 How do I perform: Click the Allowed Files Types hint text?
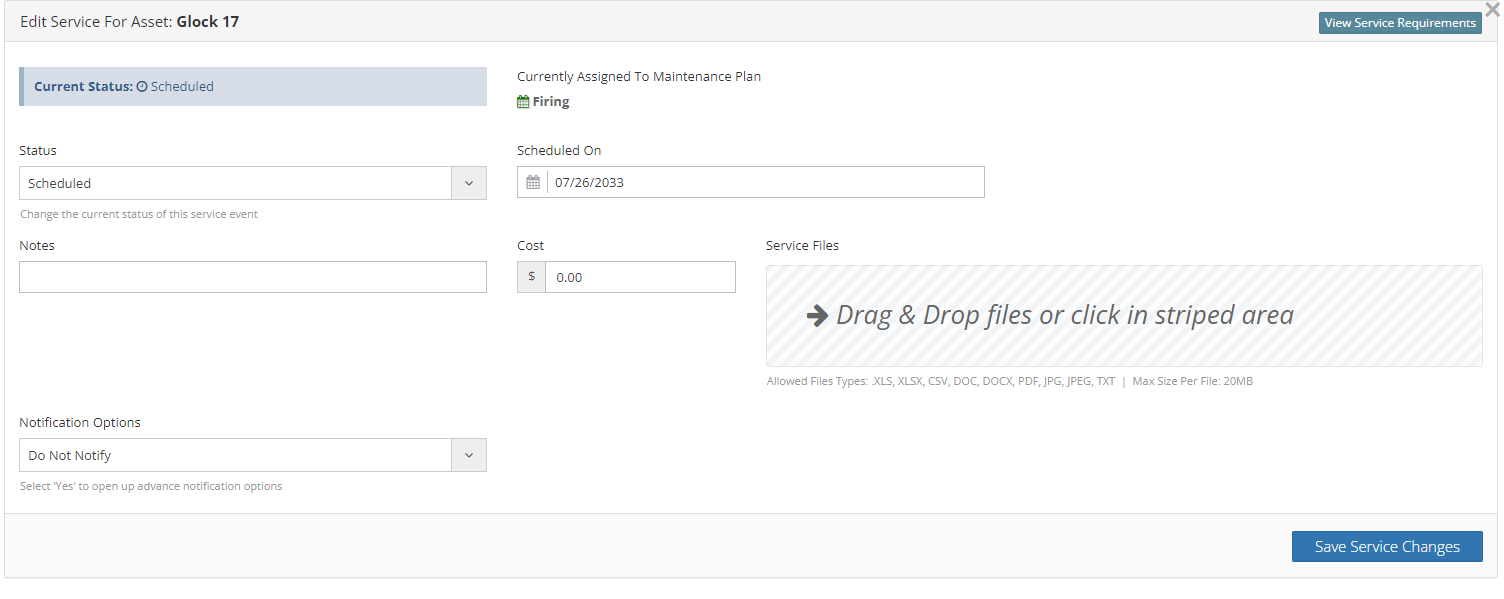coord(940,381)
